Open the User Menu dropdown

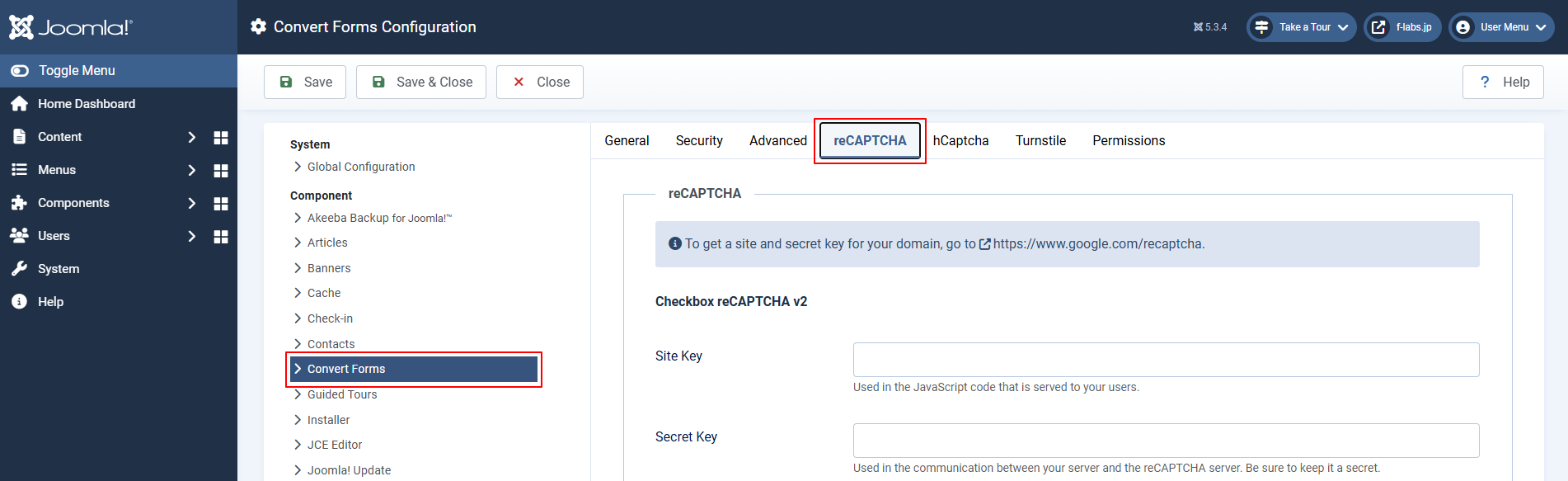(x=1501, y=27)
